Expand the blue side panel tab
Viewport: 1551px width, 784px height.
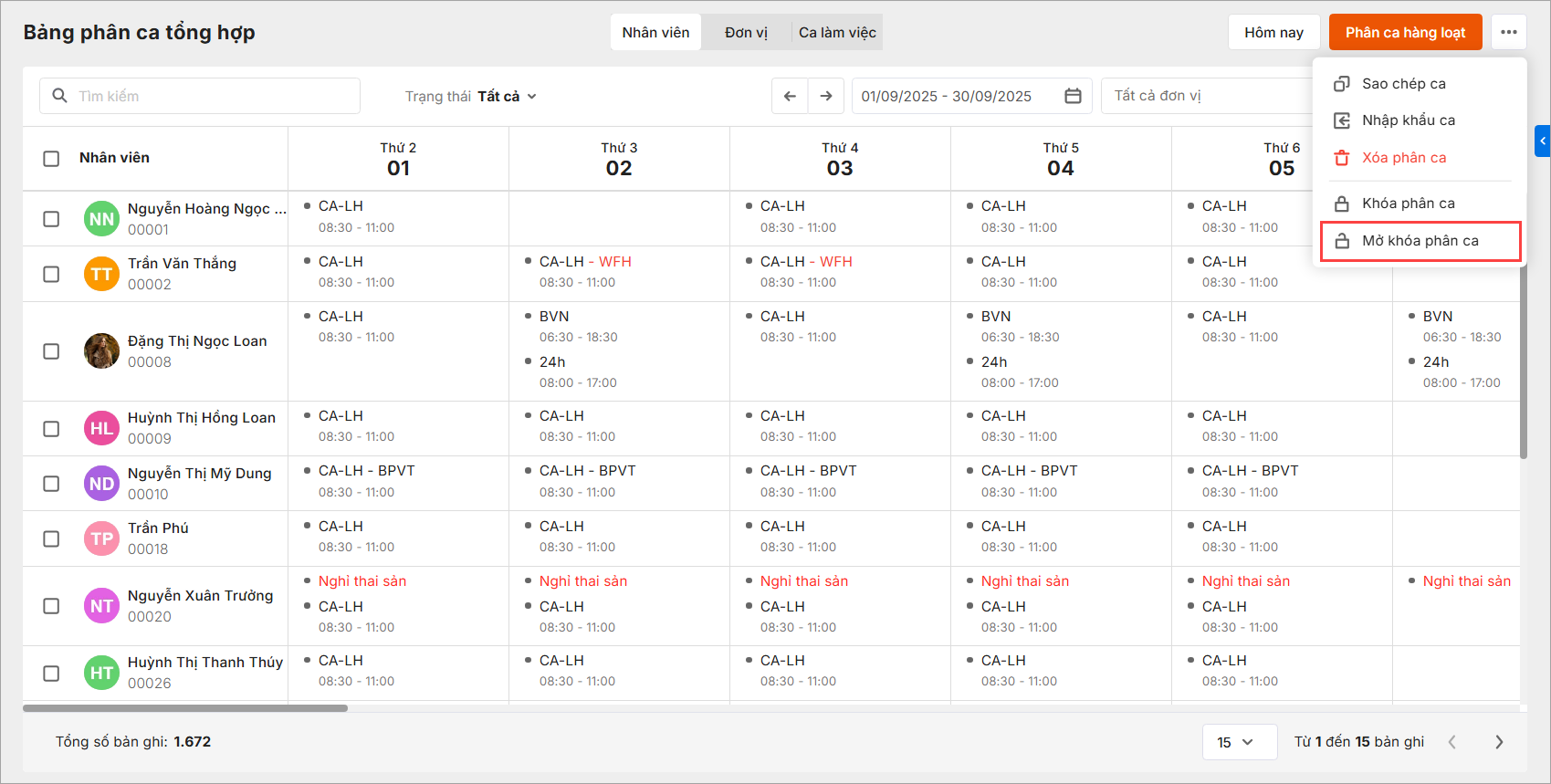1543,141
